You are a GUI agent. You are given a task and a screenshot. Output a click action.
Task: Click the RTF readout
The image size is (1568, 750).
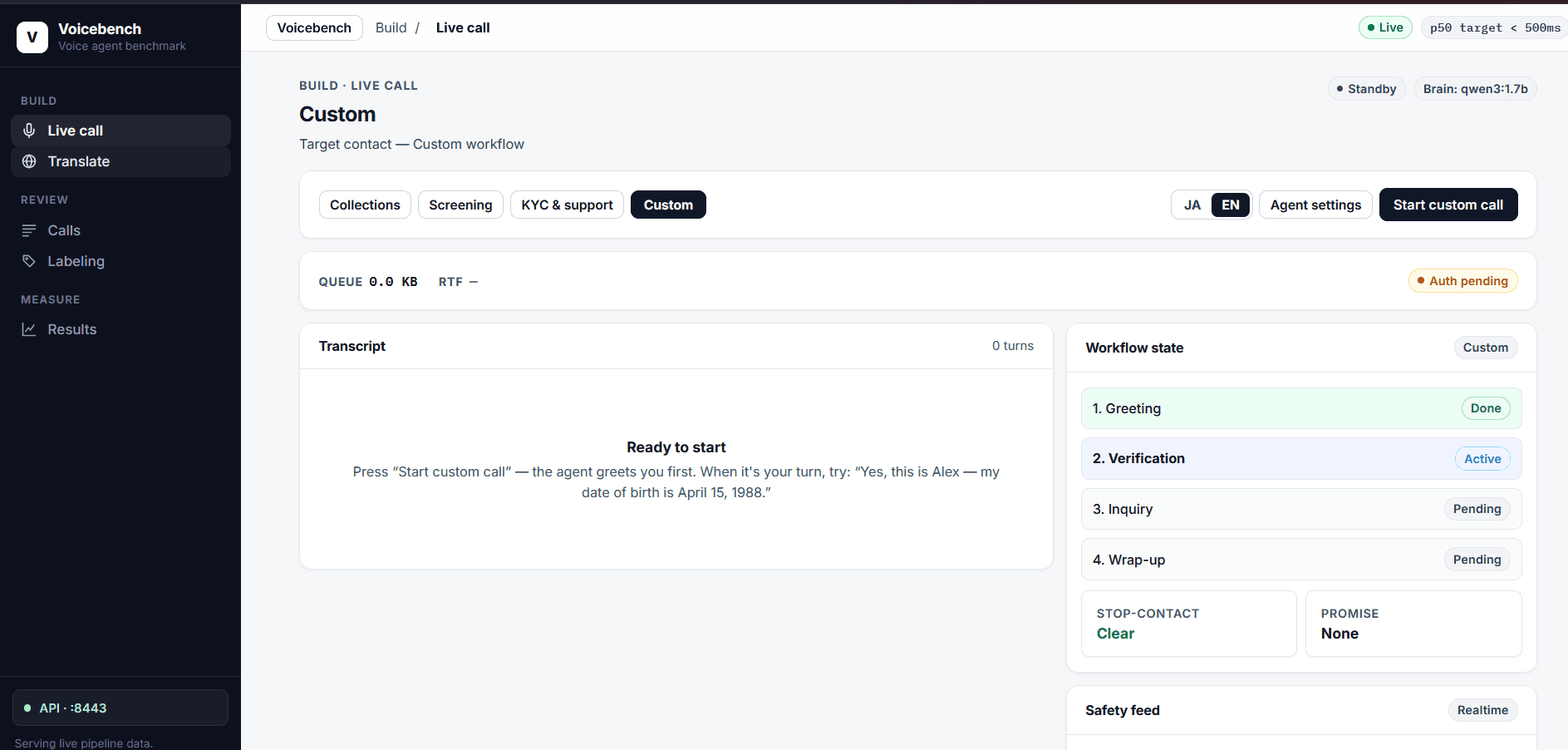[x=459, y=282]
